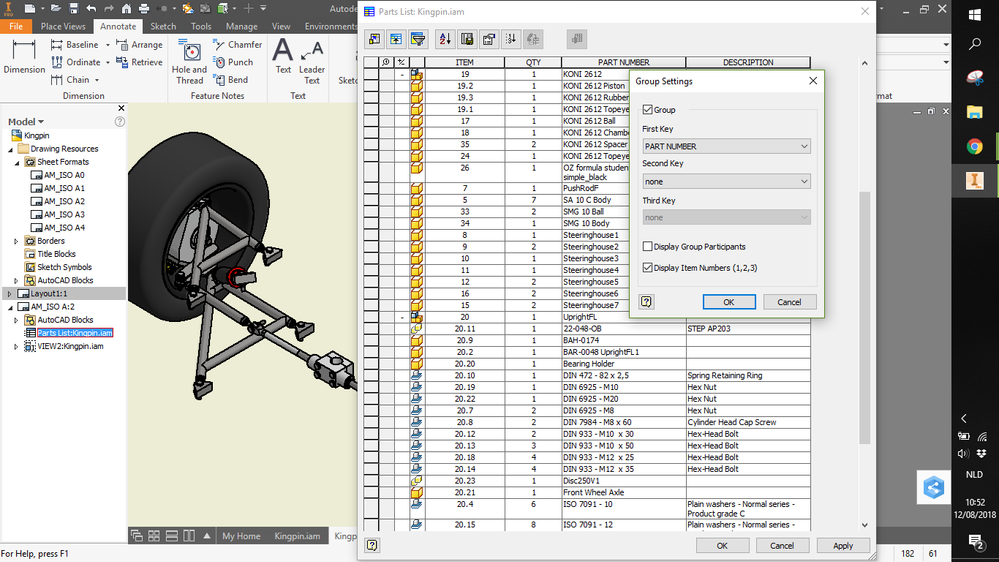The width and height of the screenshot is (999, 562).
Task: Select the Text annotation tool
Action: (283, 57)
